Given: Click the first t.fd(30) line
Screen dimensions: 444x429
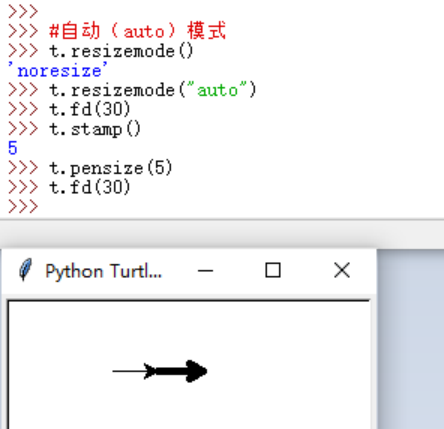Looking at the screenshot, I should point(90,109).
